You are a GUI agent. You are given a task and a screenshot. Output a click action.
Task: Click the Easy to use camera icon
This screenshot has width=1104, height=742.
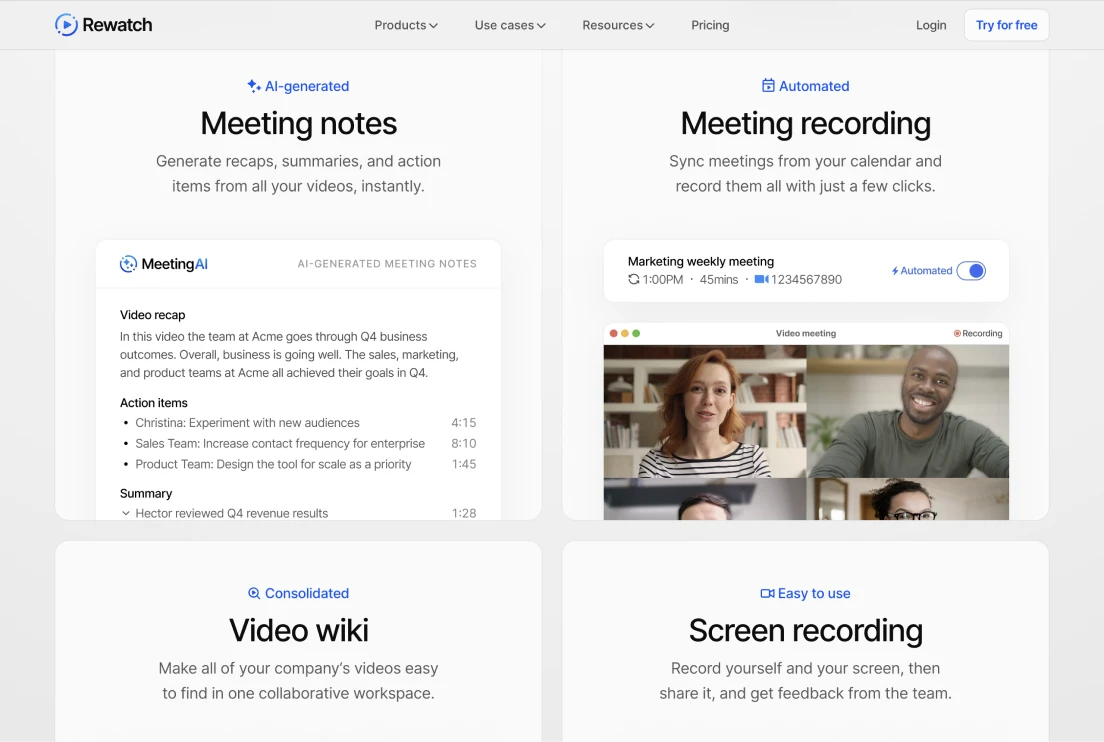click(767, 593)
